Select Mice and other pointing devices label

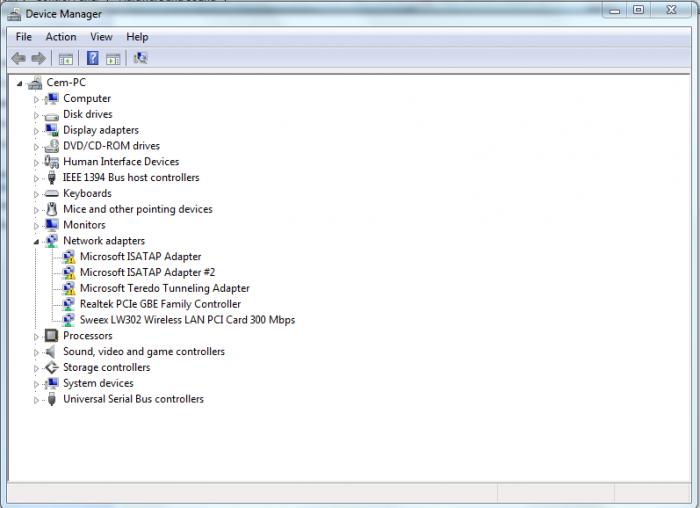[138, 209]
